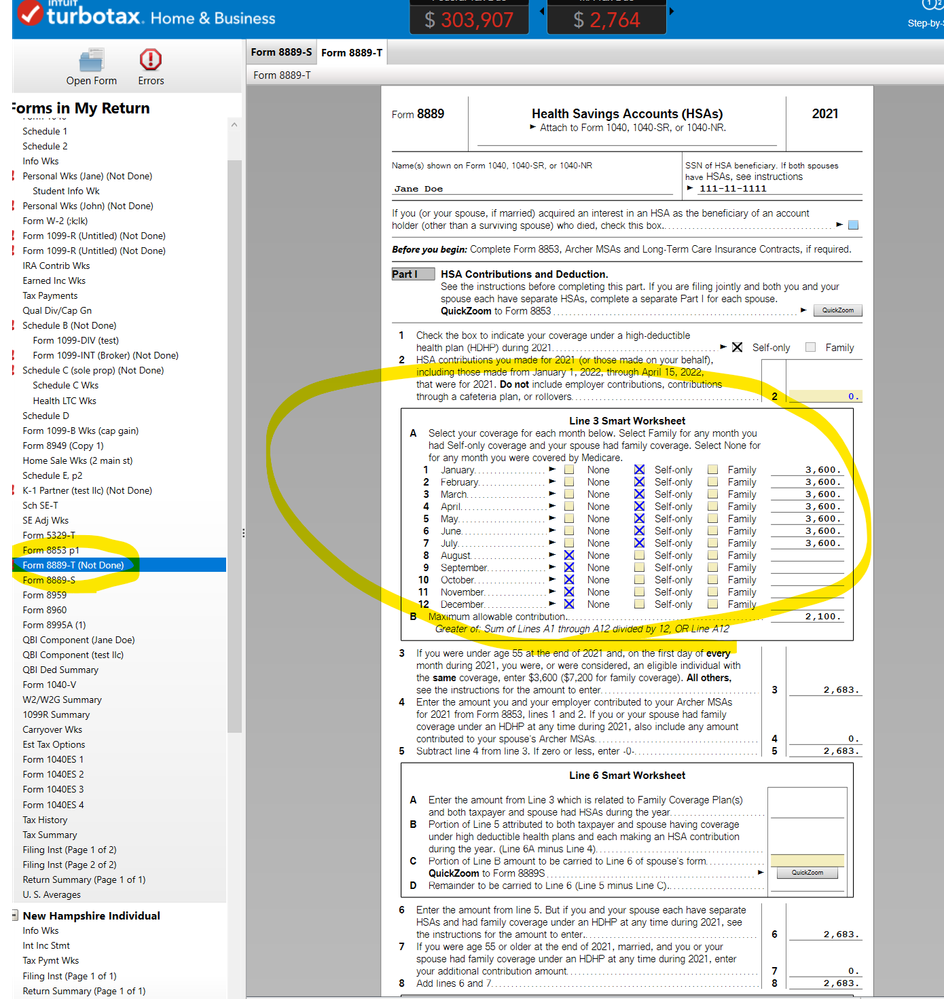Select W2/W2G Summary
The width and height of the screenshot is (944, 999).
[x=62, y=700]
